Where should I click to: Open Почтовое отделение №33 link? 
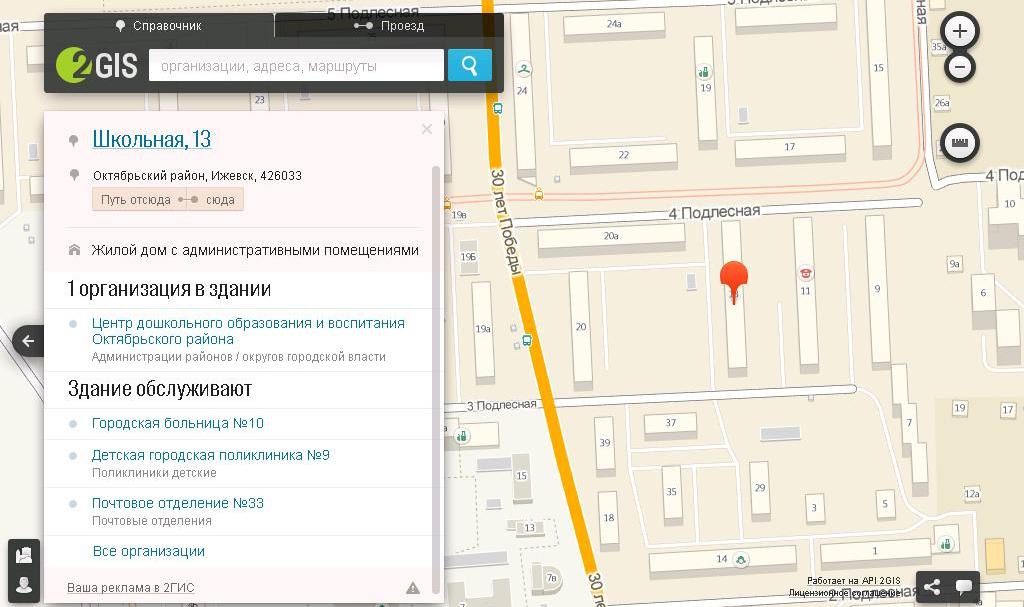[x=178, y=503]
